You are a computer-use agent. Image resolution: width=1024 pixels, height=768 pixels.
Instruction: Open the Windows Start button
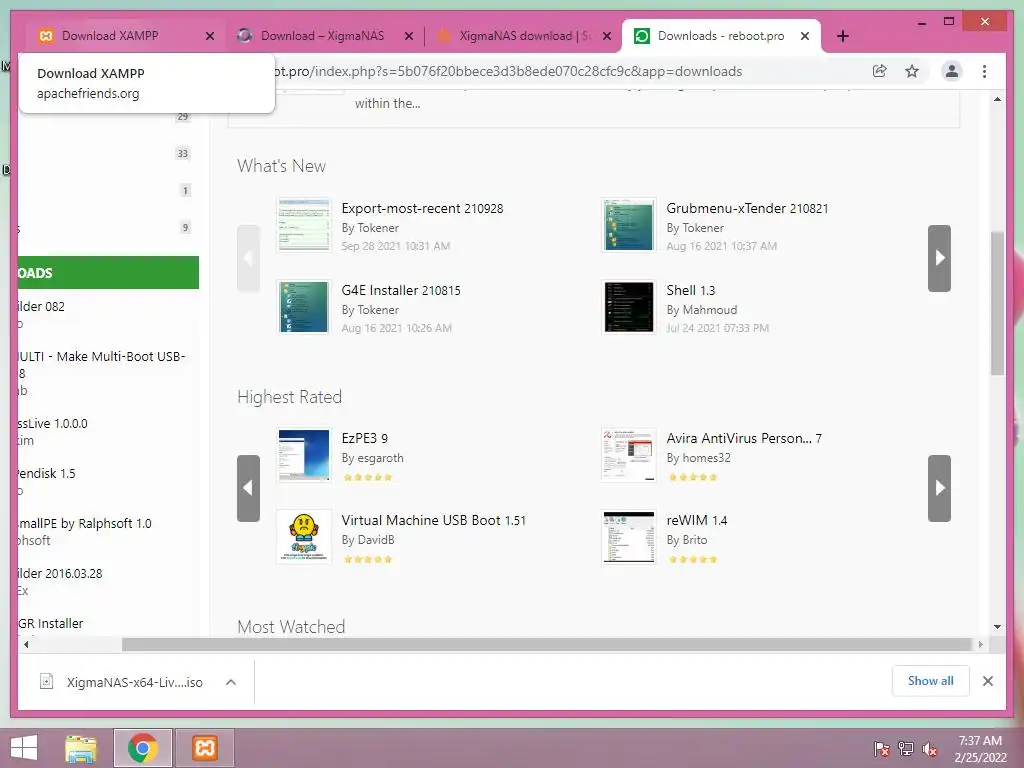(24, 748)
